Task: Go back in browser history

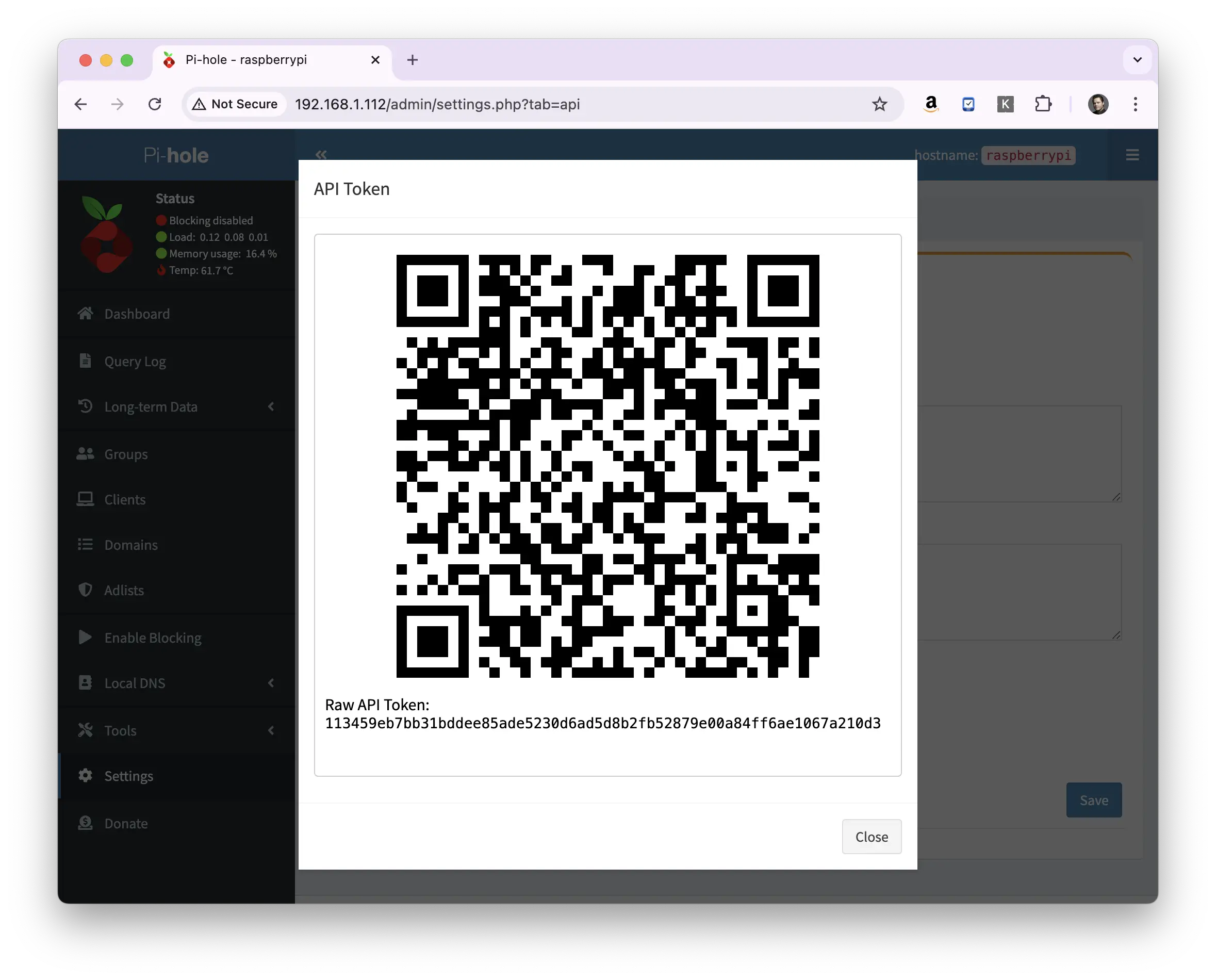Action: pyautogui.click(x=80, y=104)
